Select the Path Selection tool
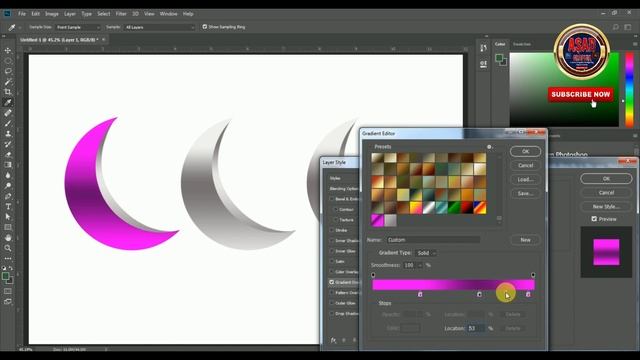 8,217
